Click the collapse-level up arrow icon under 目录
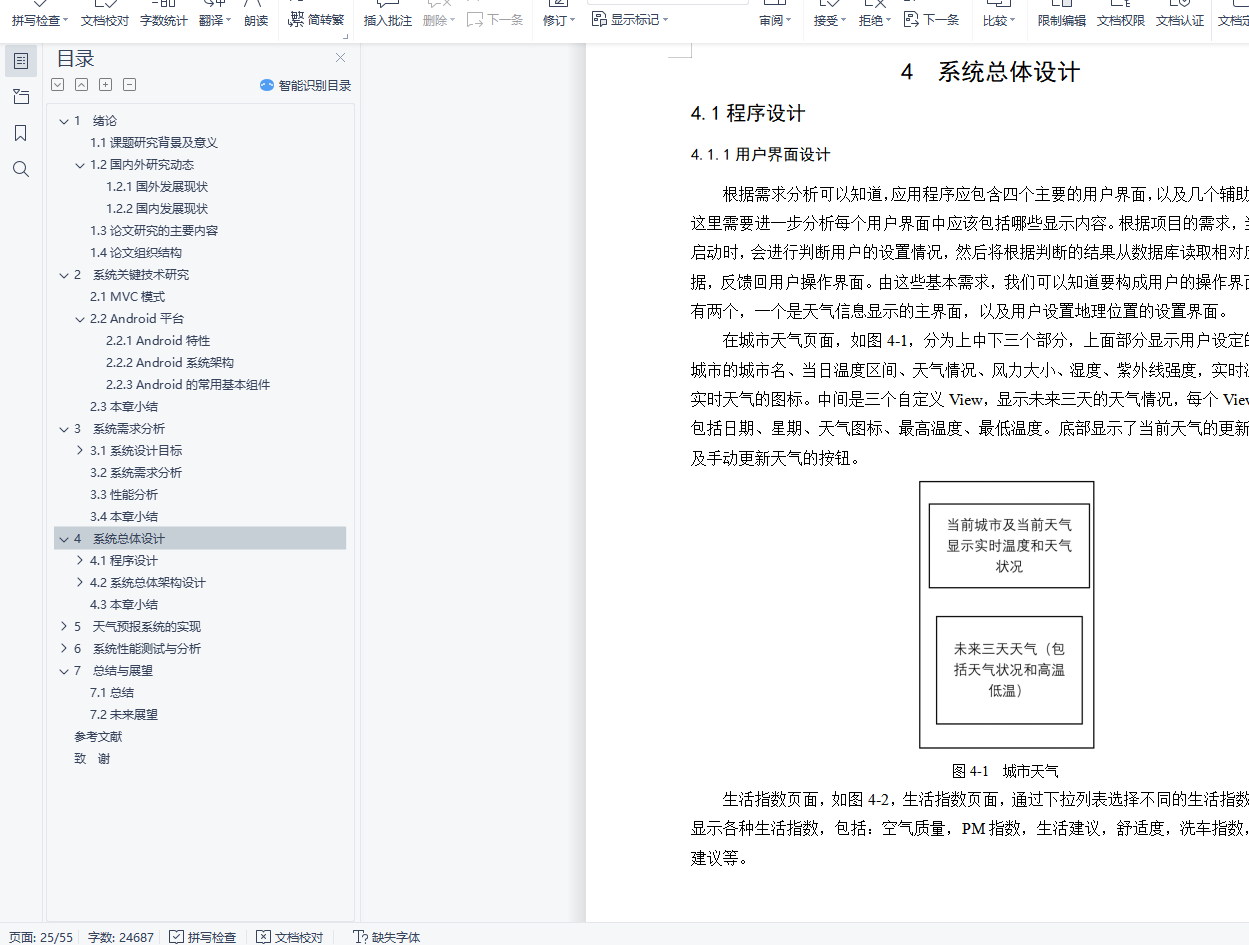This screenshot has height=945, width=1249. coord(82,85)
